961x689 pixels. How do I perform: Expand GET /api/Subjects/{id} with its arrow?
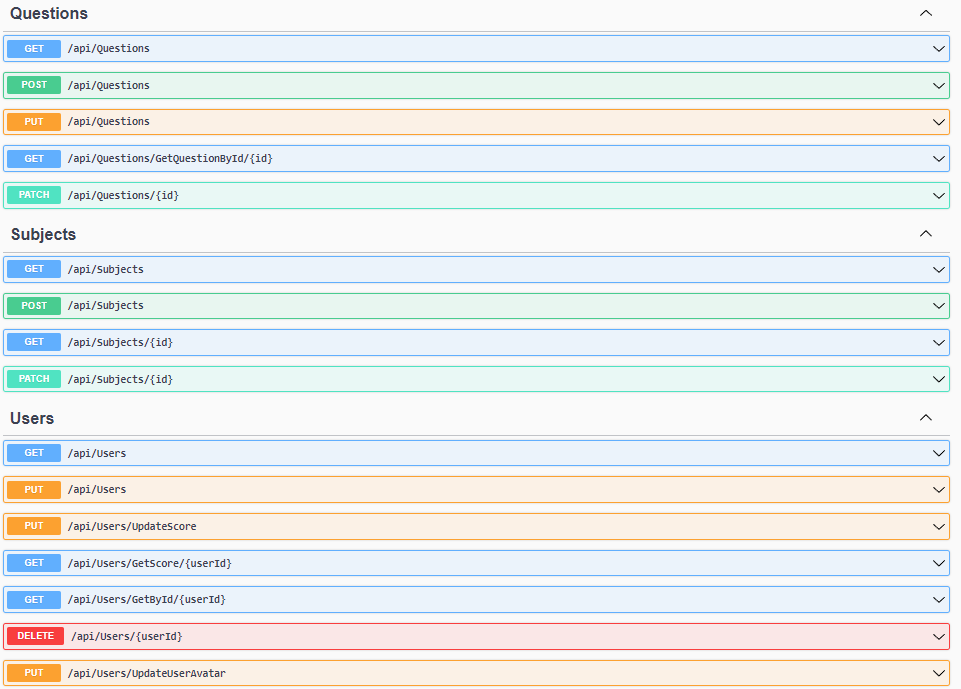938,342
